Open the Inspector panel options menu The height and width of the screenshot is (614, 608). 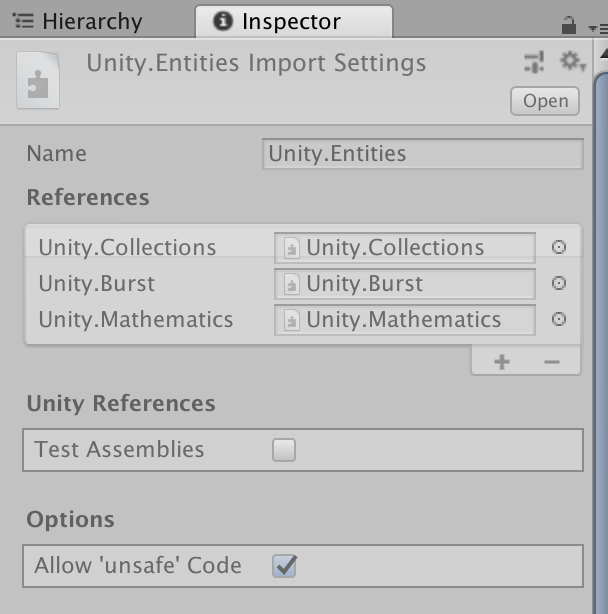pos(600,26)
